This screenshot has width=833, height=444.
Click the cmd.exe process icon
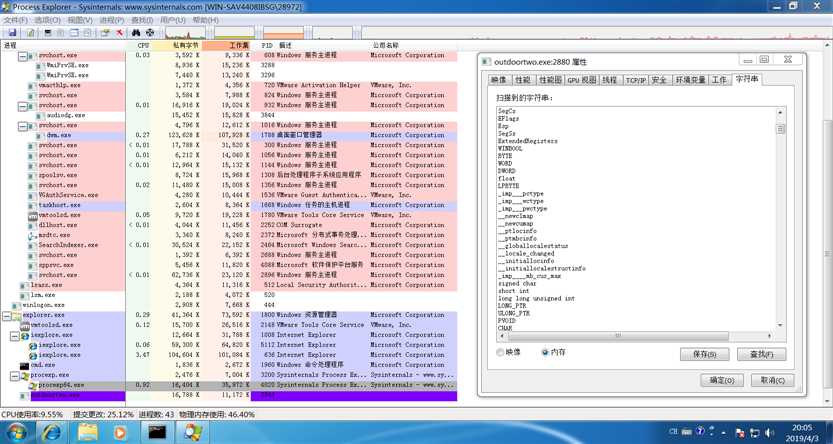24,365
